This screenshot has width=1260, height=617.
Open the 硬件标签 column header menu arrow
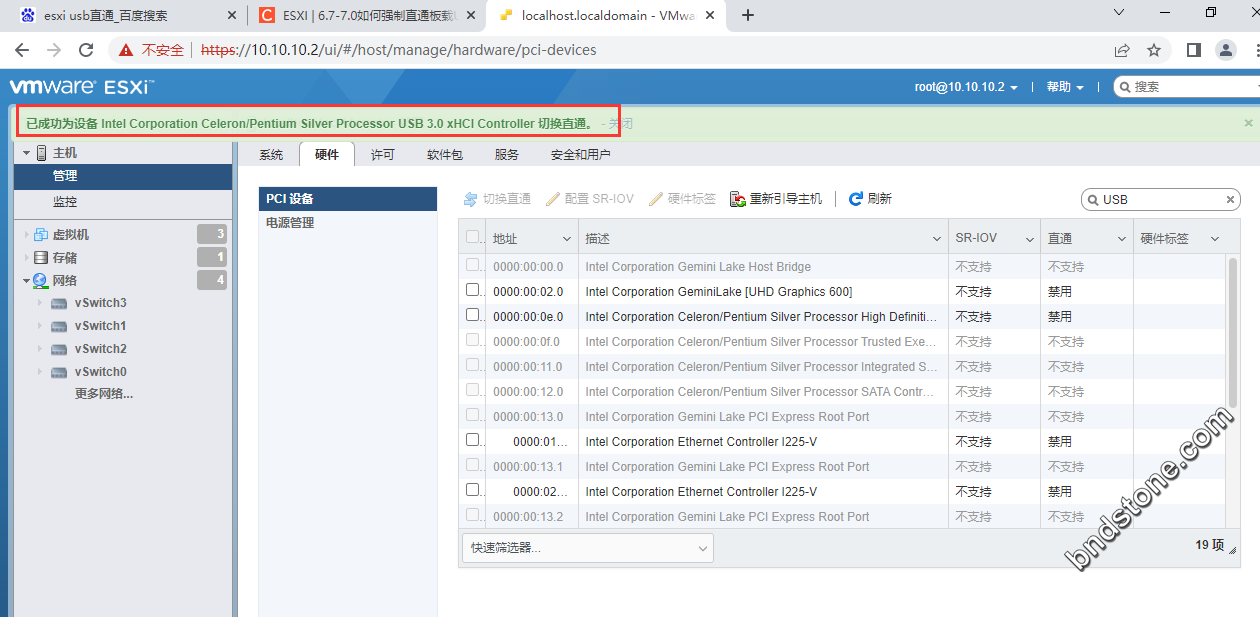point(1215,239)
